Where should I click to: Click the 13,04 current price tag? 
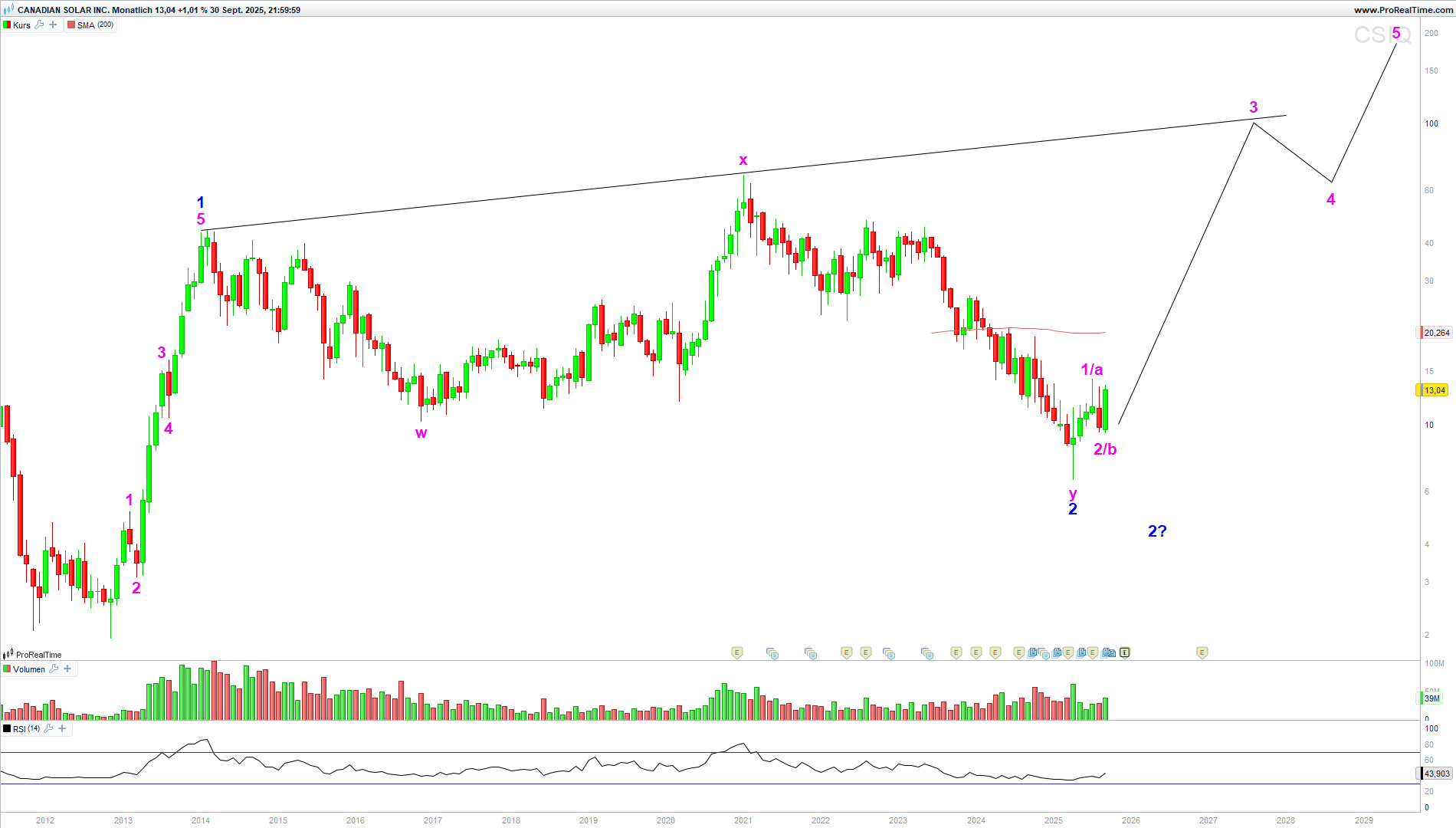click(x=1434, y=390)
